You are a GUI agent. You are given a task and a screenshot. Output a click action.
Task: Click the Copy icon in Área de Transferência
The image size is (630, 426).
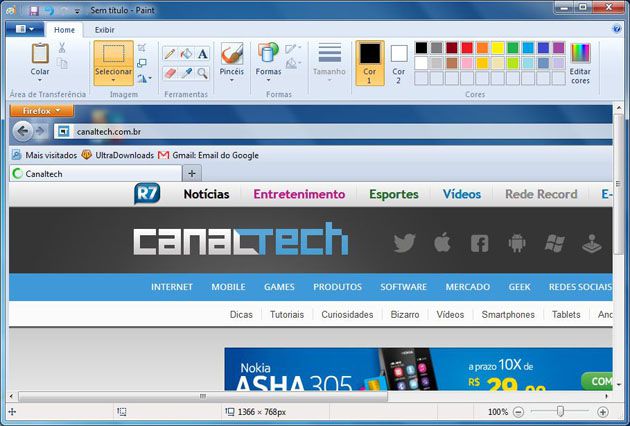tap(62, 63)
